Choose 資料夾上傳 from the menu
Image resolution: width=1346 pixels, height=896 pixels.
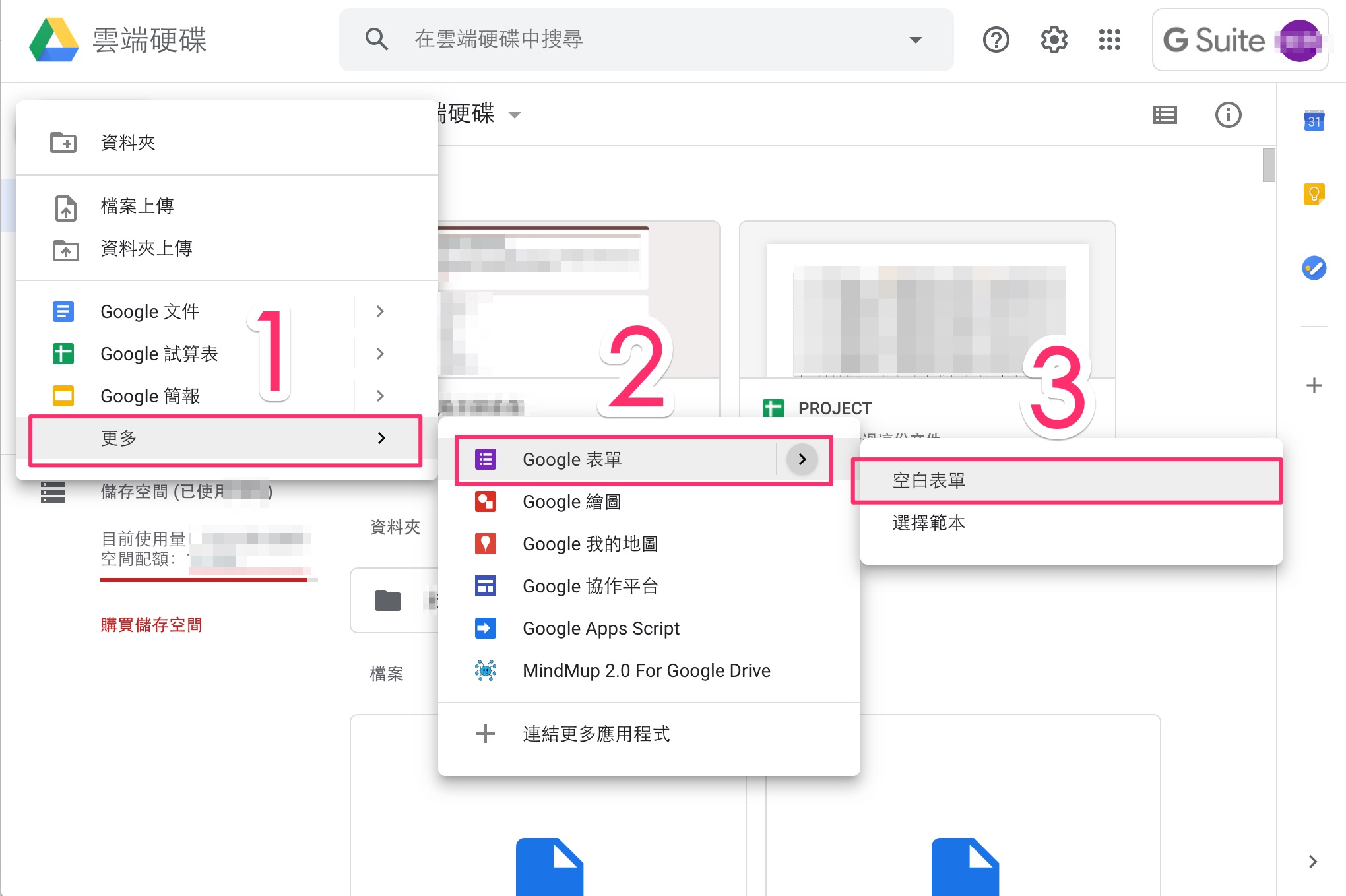pos(227,249)
